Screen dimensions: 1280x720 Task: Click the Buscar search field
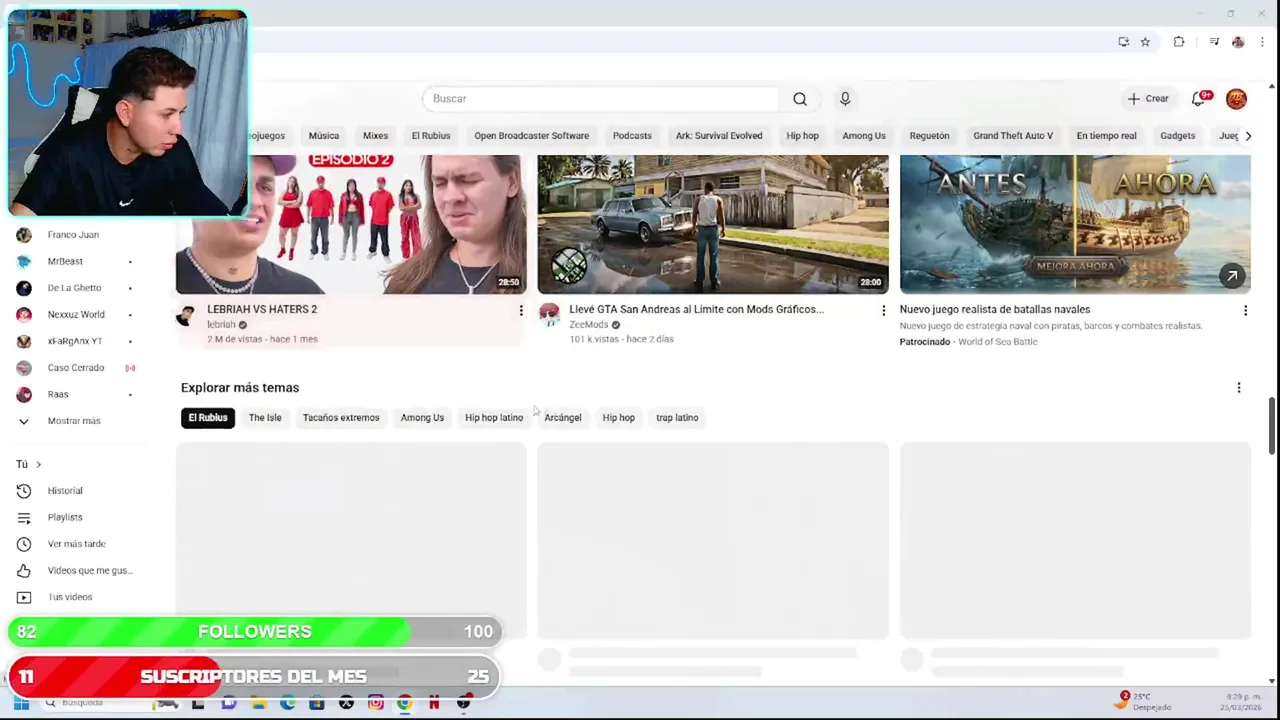(x=601, y=99)
